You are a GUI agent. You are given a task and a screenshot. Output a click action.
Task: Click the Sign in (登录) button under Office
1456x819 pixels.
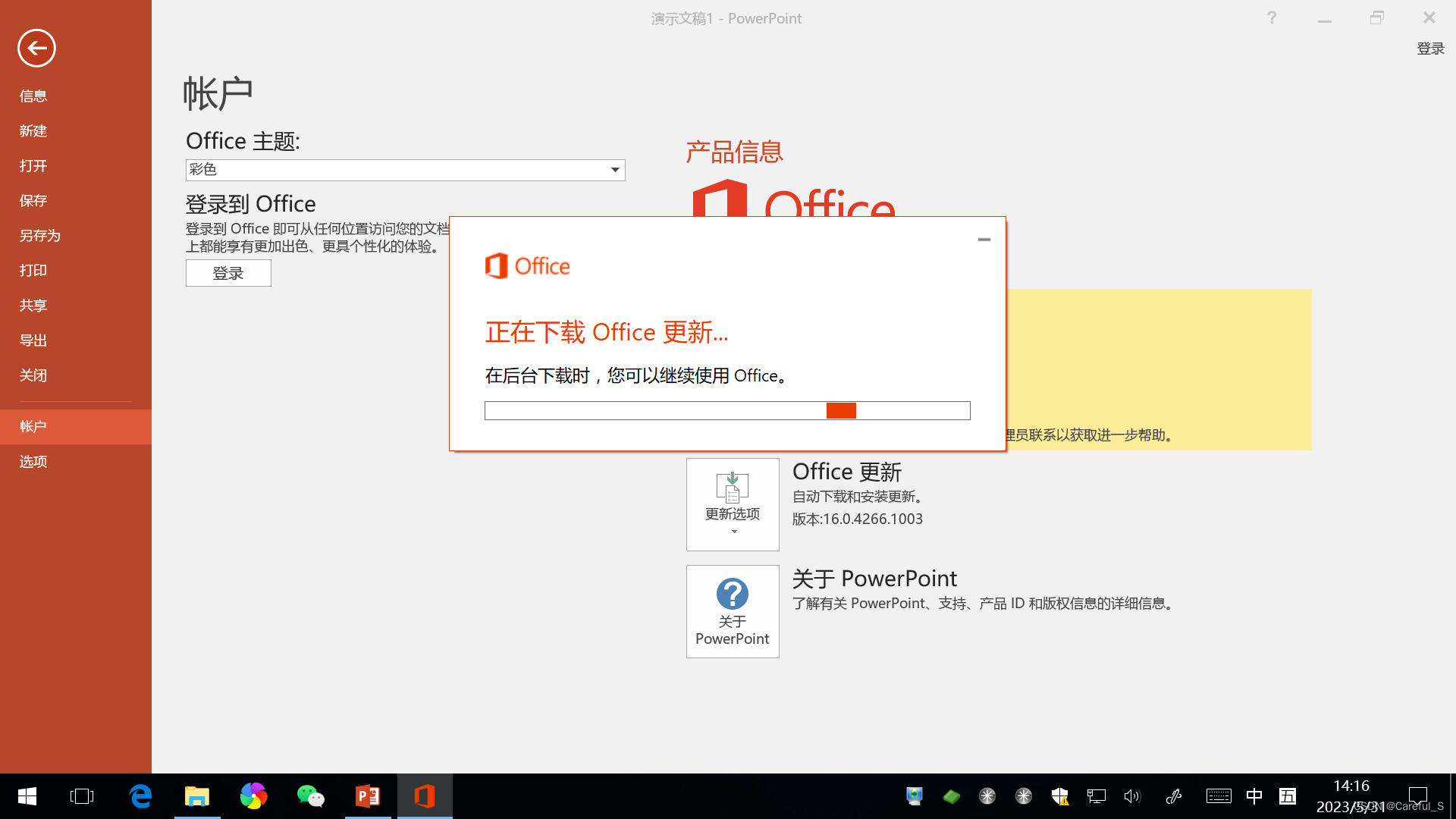pos(228,273)
